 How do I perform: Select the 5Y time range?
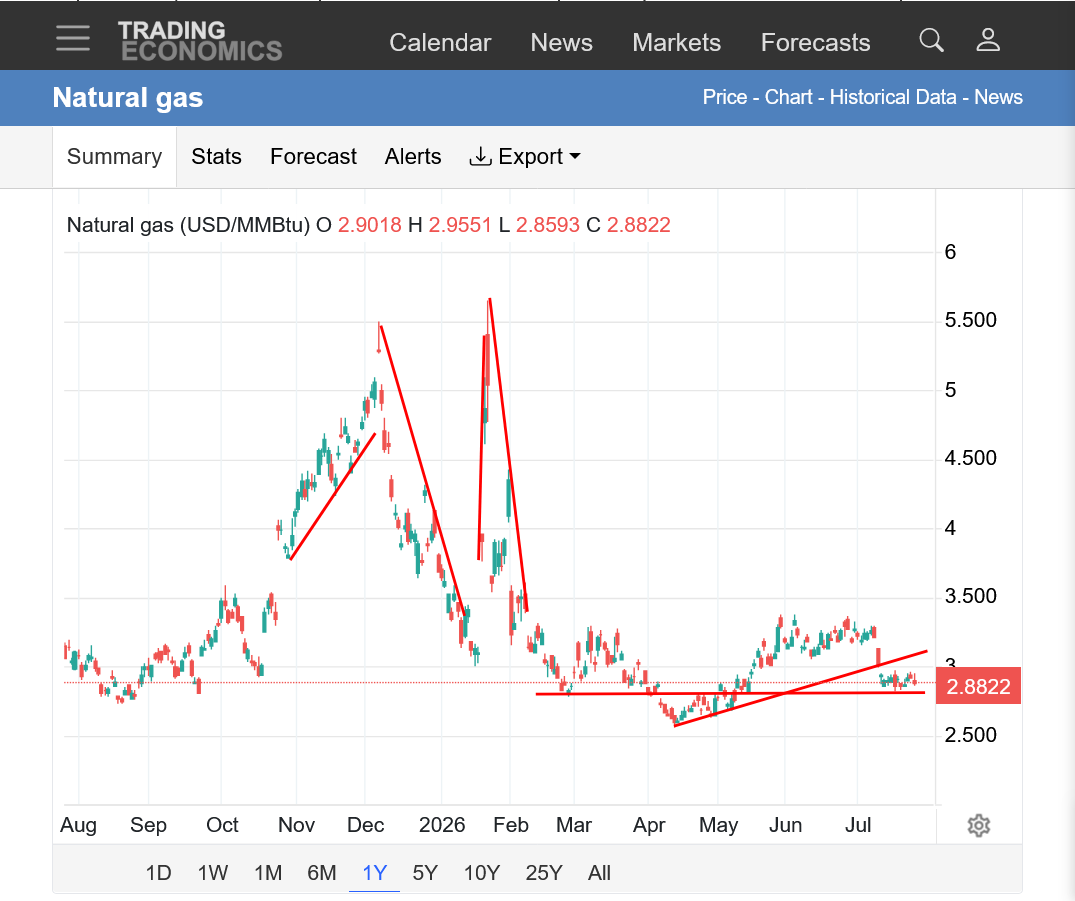click(x=425, y=873)
